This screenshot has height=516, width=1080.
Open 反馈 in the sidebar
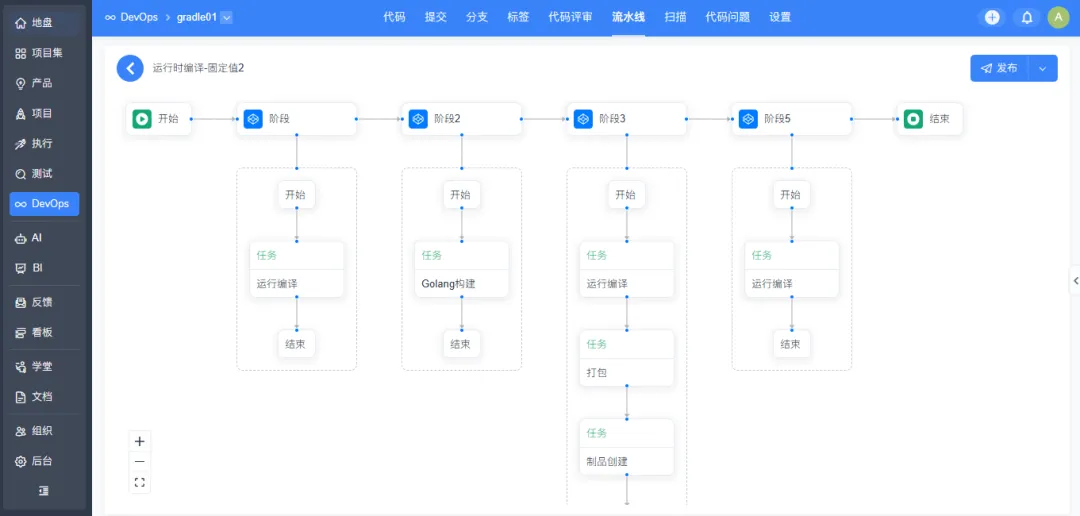[44, 302]
